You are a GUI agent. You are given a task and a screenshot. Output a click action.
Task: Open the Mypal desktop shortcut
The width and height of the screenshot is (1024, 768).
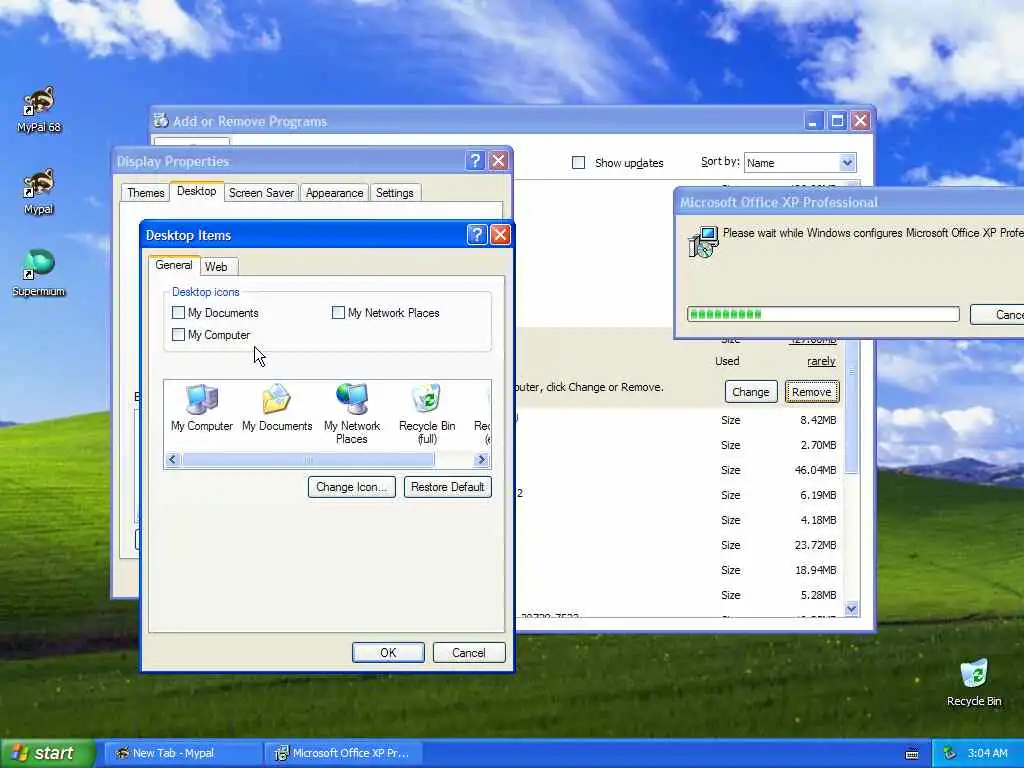[x=39, y=192]
